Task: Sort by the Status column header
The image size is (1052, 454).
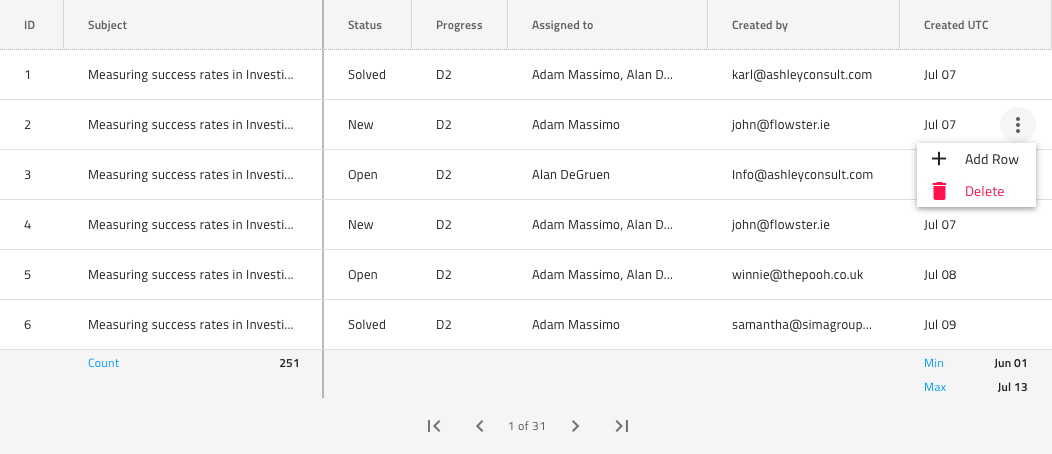Action: (x=364, y=25)
